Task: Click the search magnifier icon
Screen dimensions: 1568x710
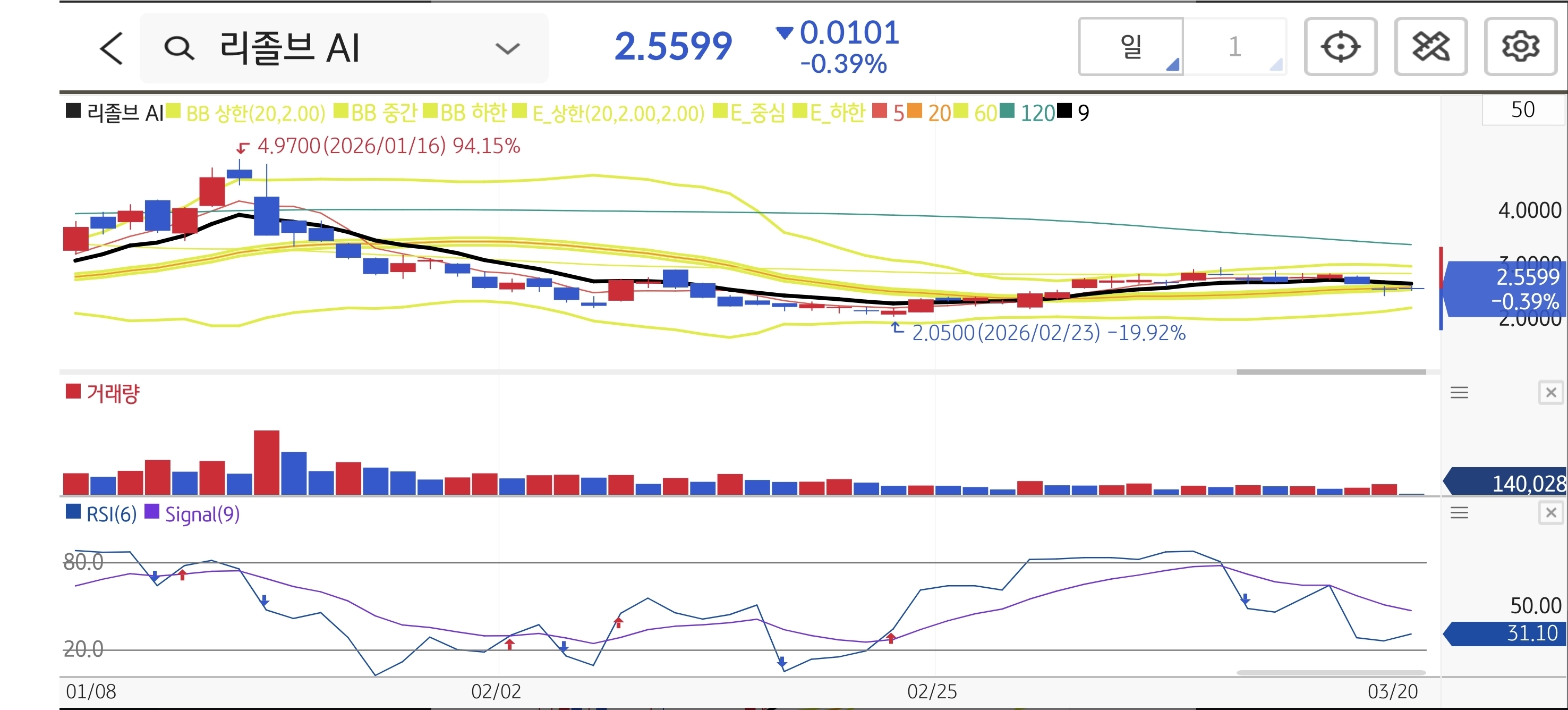Action: [x=179, y=48]
